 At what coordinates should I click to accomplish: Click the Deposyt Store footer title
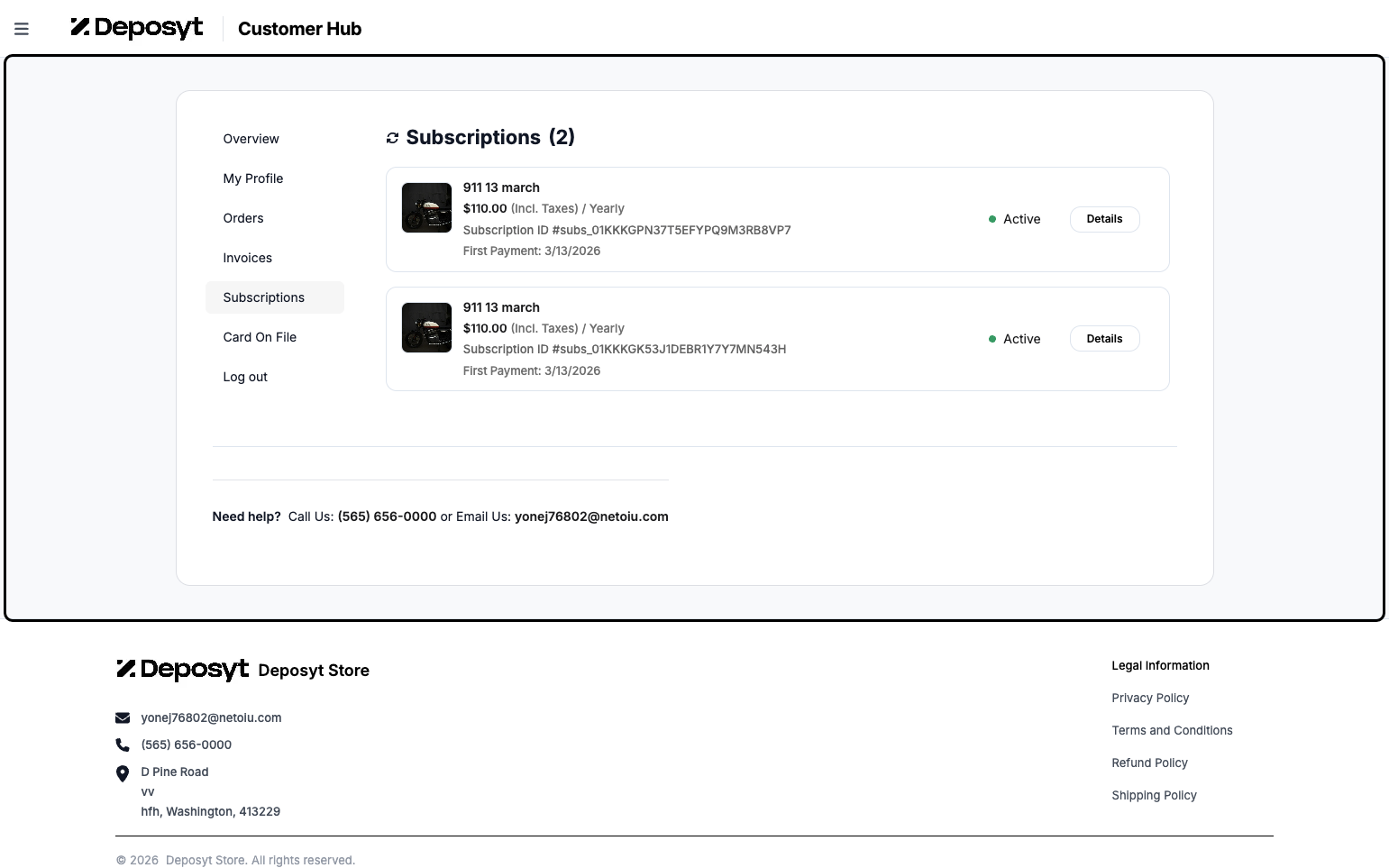[x=314, y=671]
